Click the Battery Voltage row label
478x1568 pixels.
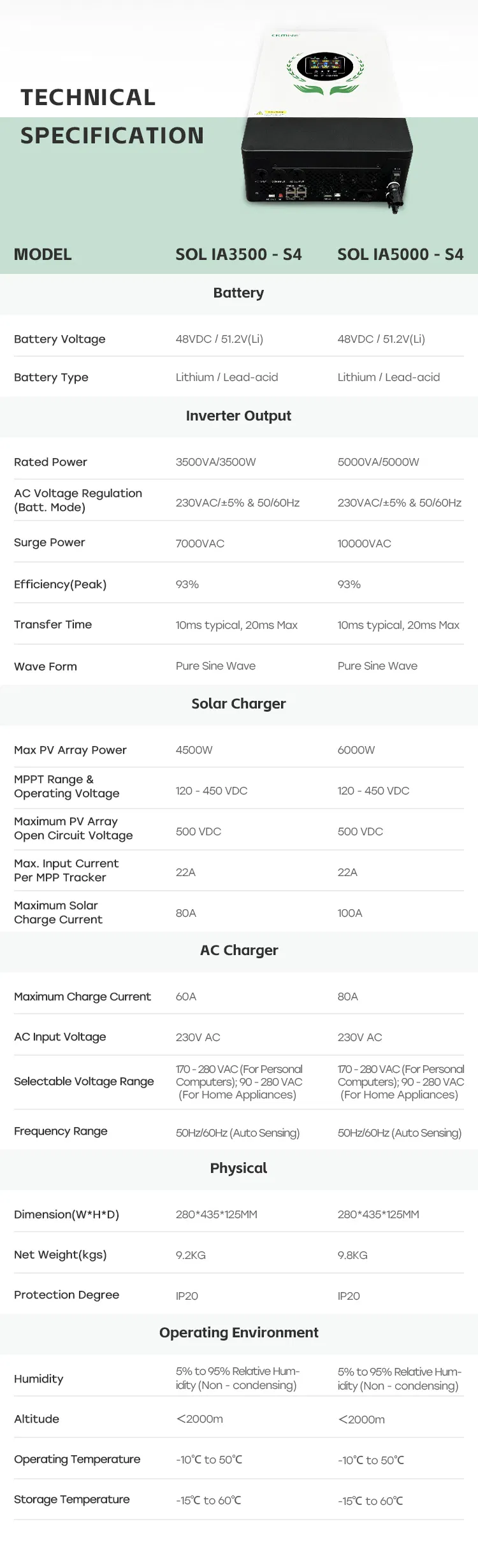click(x=60, y=339)
